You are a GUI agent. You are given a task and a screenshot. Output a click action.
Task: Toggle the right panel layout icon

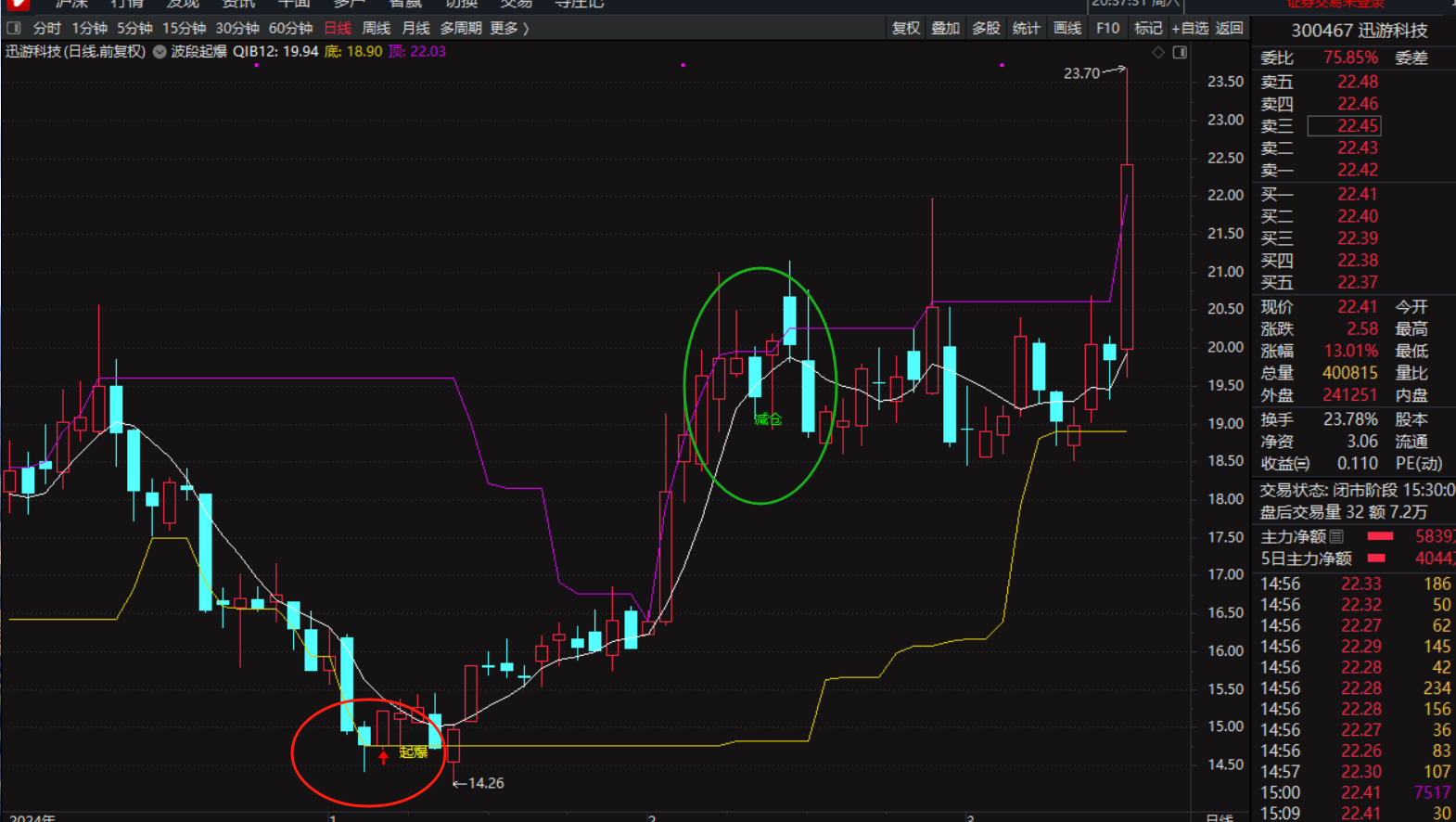(x=1180, y=53)
